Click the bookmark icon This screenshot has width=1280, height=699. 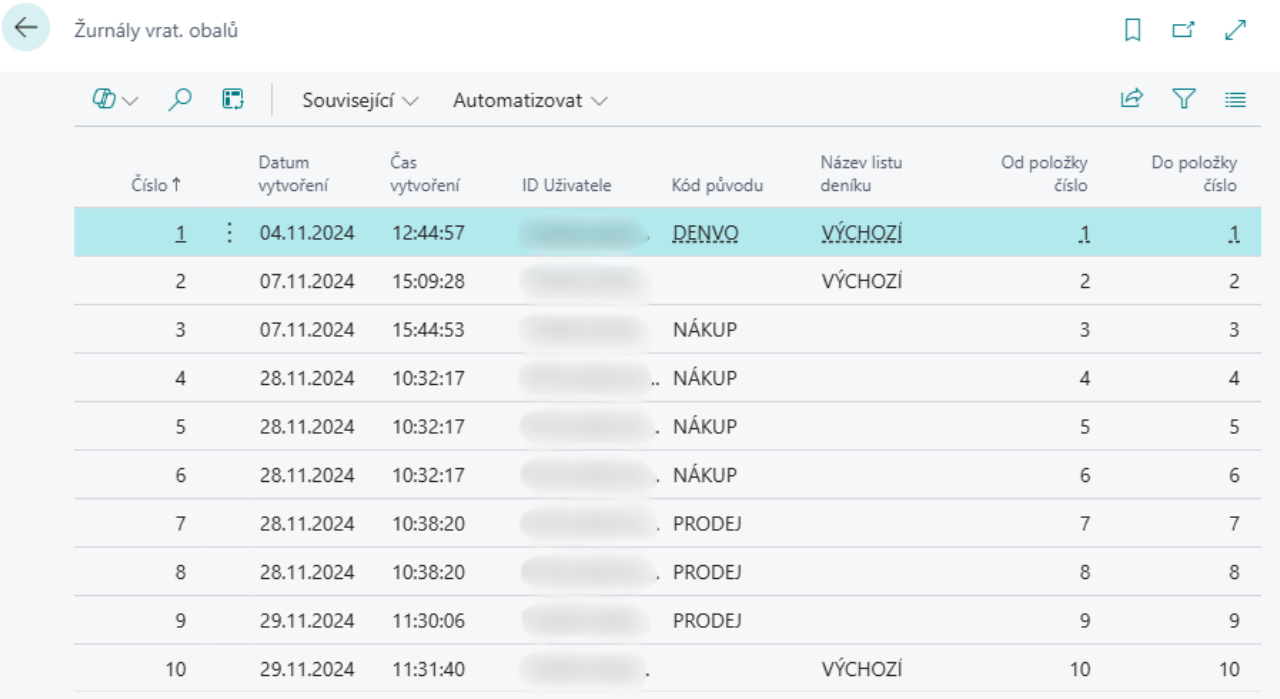1132,31
